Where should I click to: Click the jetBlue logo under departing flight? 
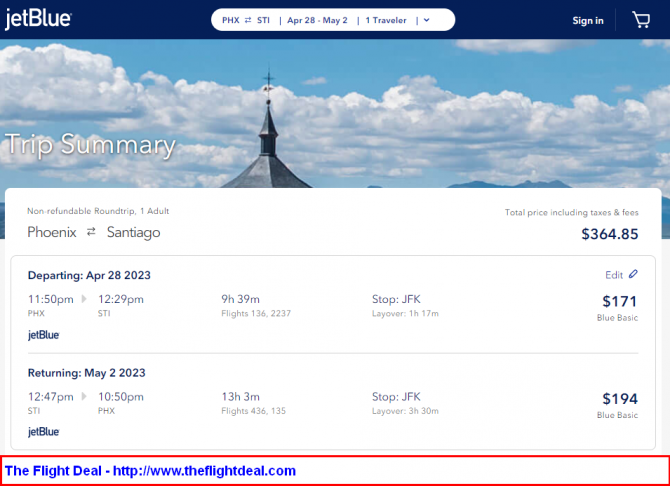coord(44,335)
